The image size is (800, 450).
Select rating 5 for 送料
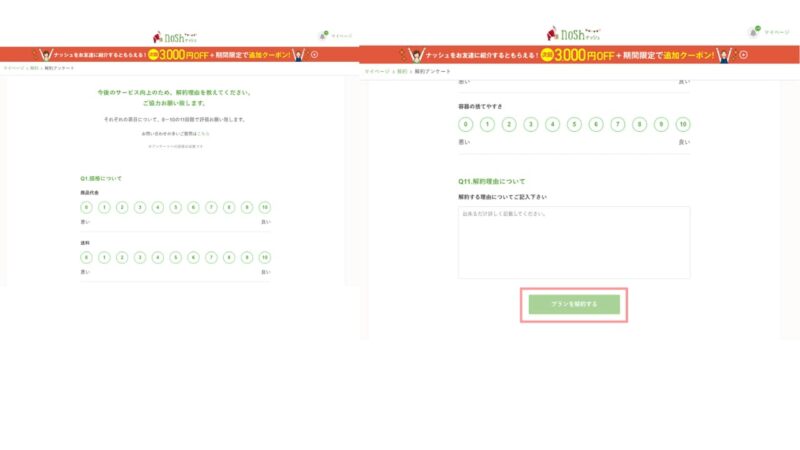(x=175, y=257)
